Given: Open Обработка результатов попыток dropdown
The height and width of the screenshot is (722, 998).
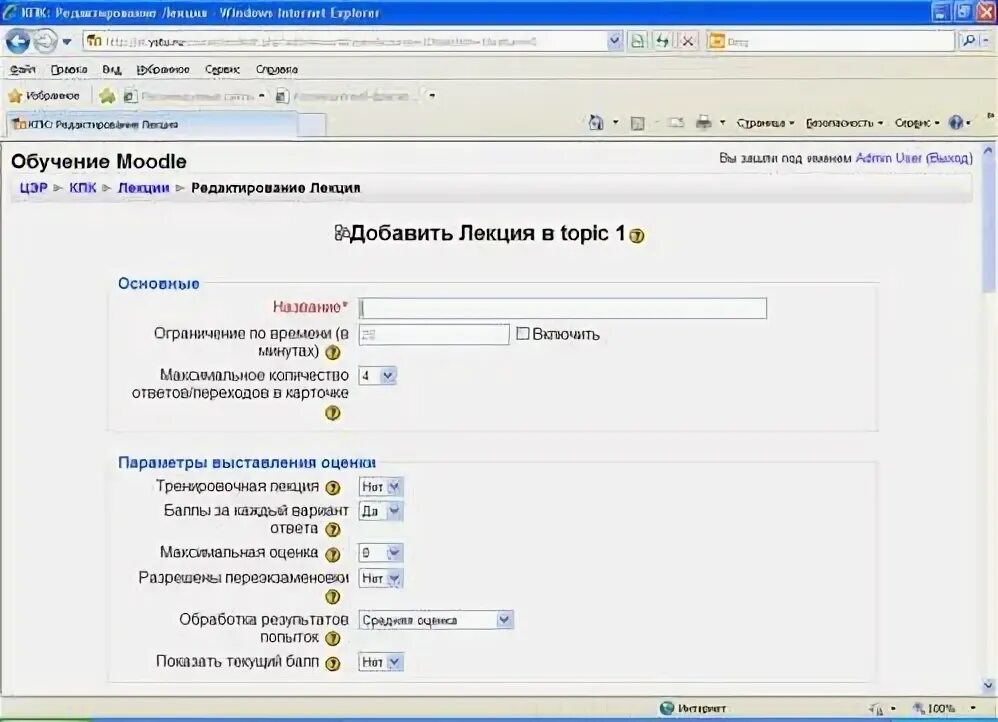Looking at the screenshot, I should (436, 620).
